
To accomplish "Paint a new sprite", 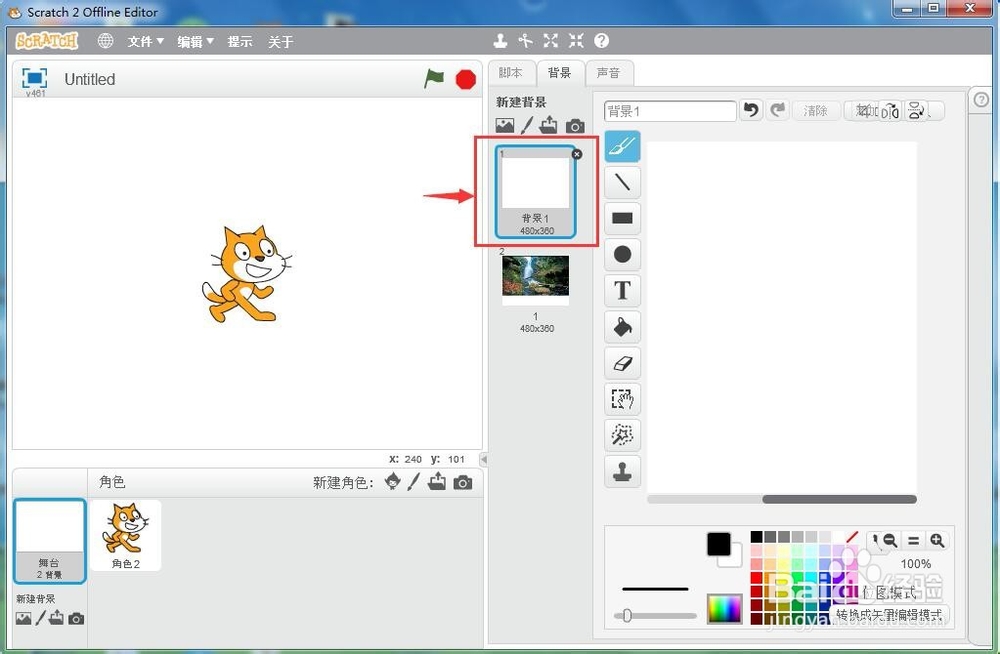I will [x=414, y=482].
